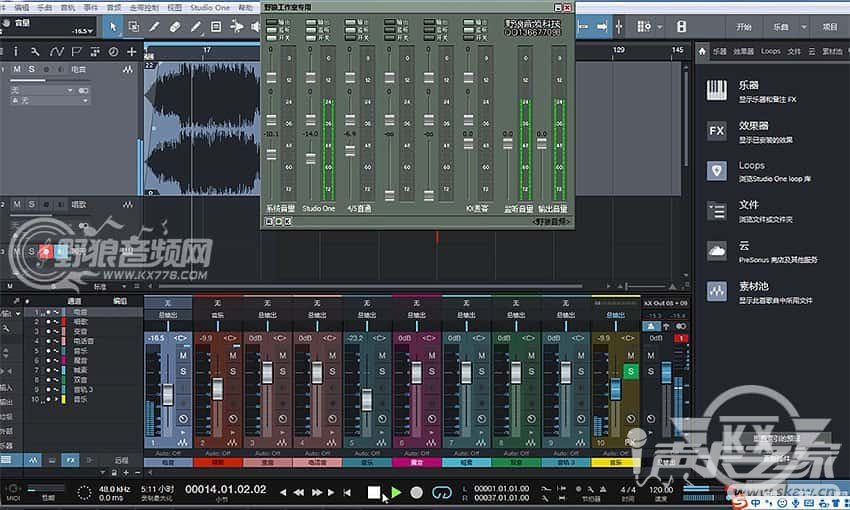
Task: Adjust Studio One fader in KX mixer
Action: [x=310, y=158]
